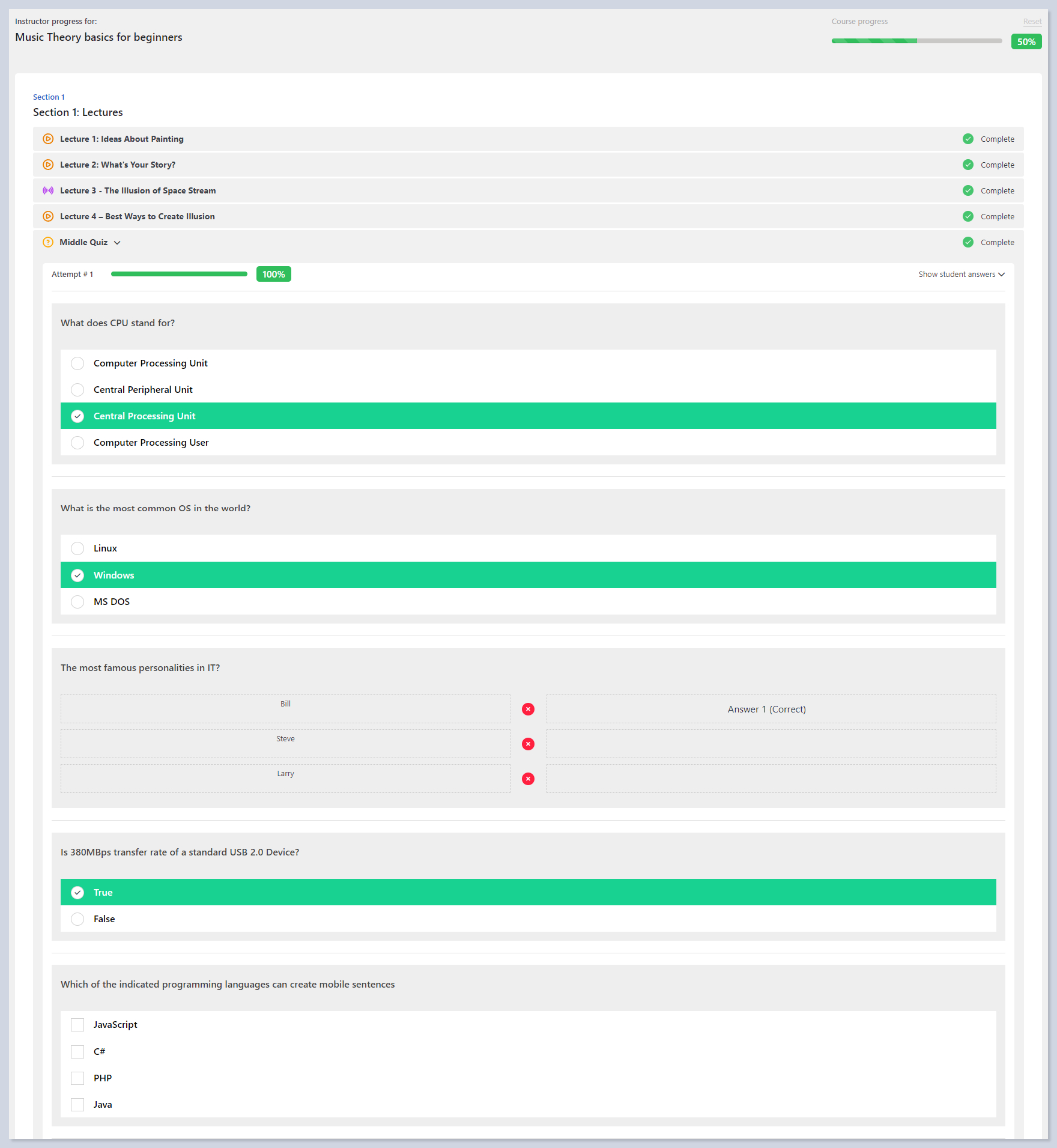
Task: Open the Show student answers dropdown
Action: pyautogui.click(x=961, y=275)
